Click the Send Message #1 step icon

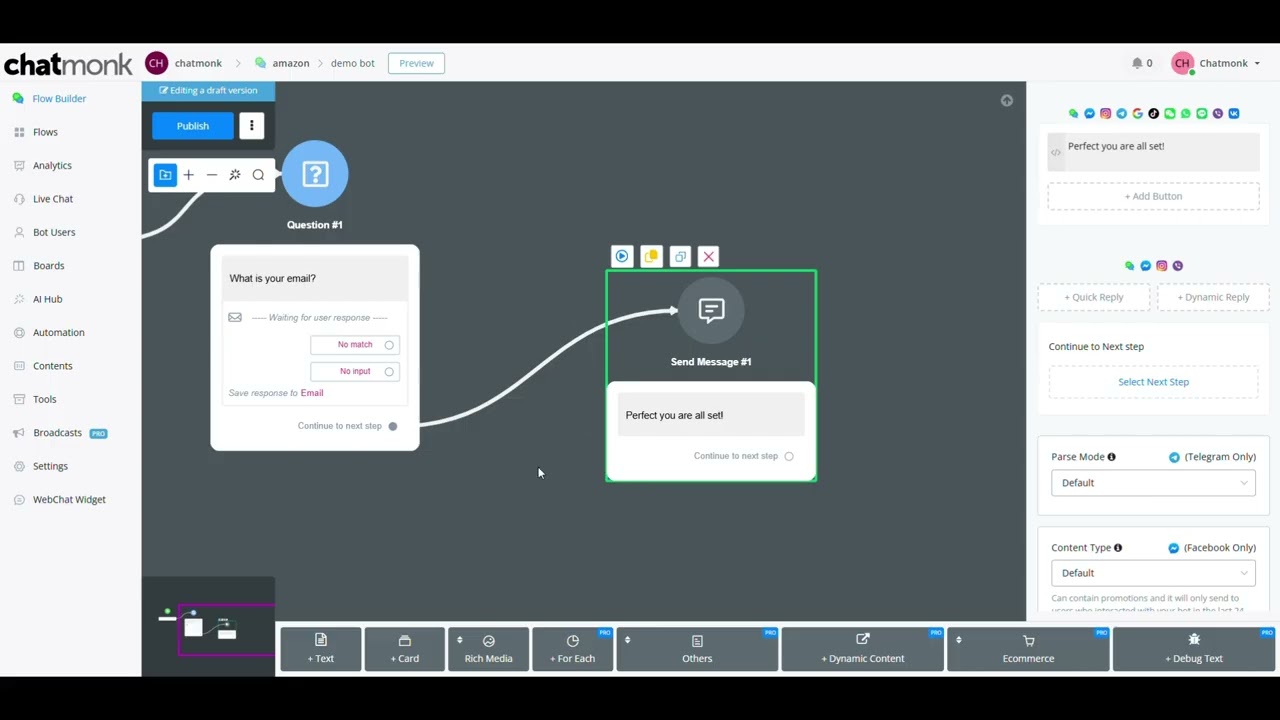tap(711, 310)
